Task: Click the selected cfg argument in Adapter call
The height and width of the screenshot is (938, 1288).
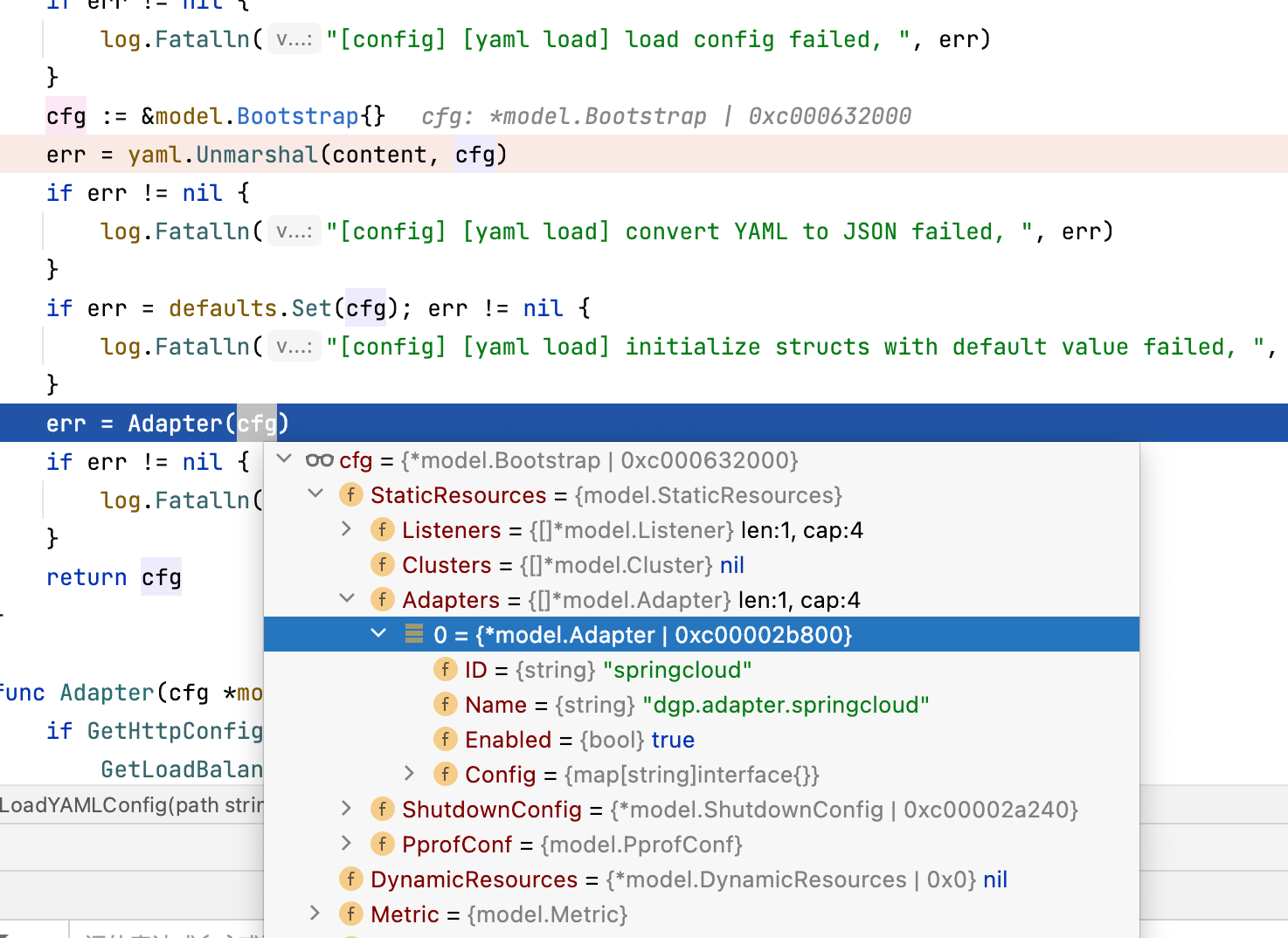Action: pyautogui.click(x=257, y=424)
